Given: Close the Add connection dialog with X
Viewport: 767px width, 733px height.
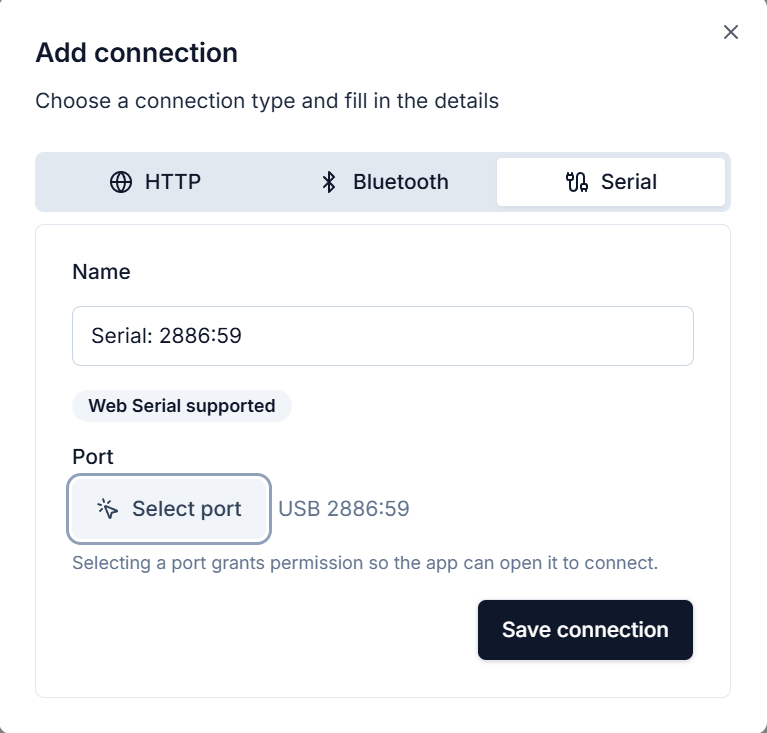Looking at the screenshot, I should pos(731,32).
